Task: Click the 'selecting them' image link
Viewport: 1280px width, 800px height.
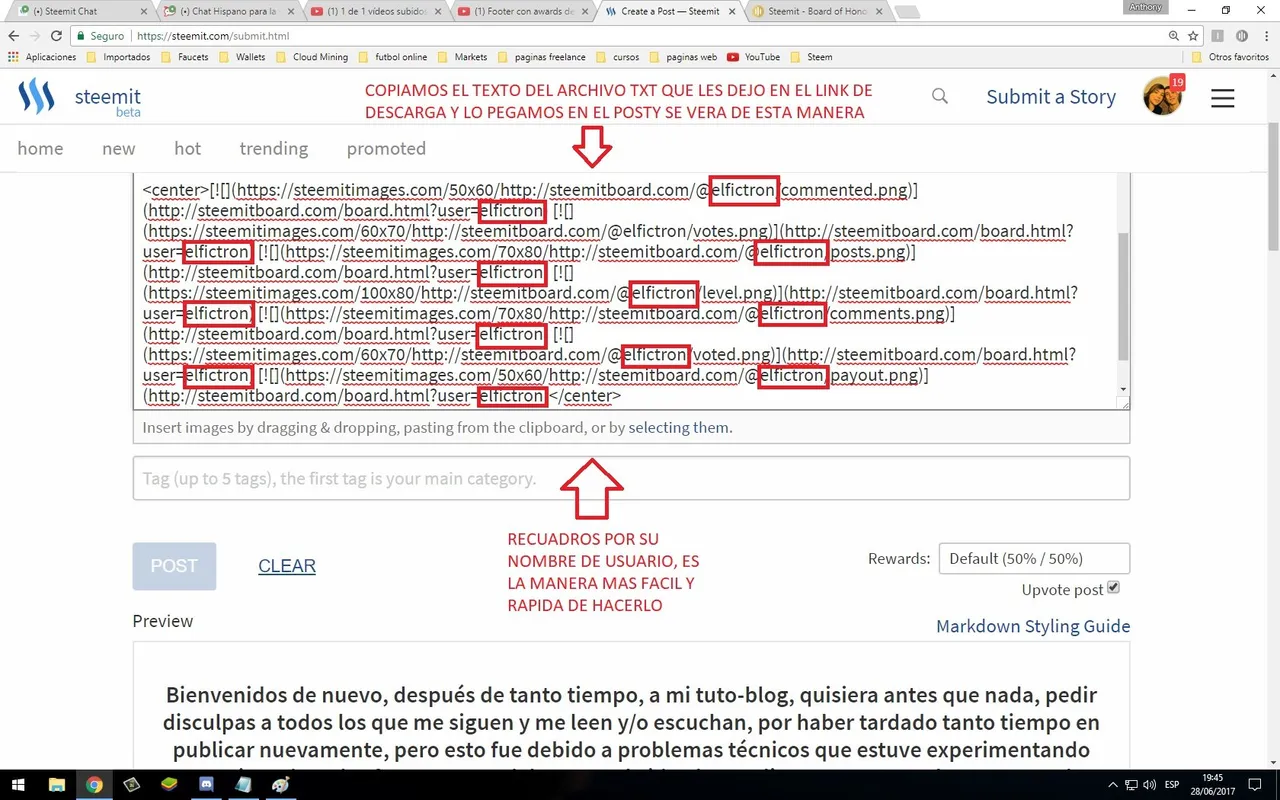Action: pos(680,427)
